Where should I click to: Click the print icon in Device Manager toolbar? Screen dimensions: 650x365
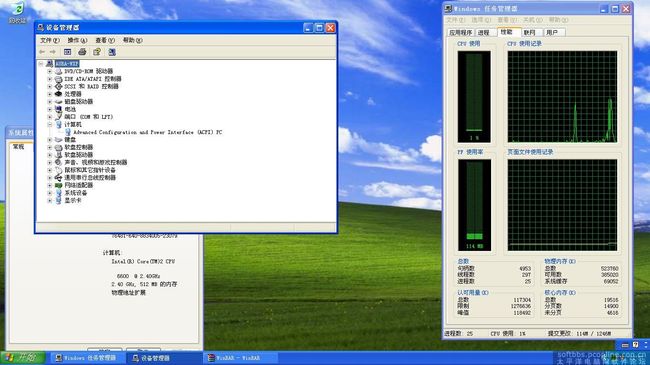[x=82, y=52]
